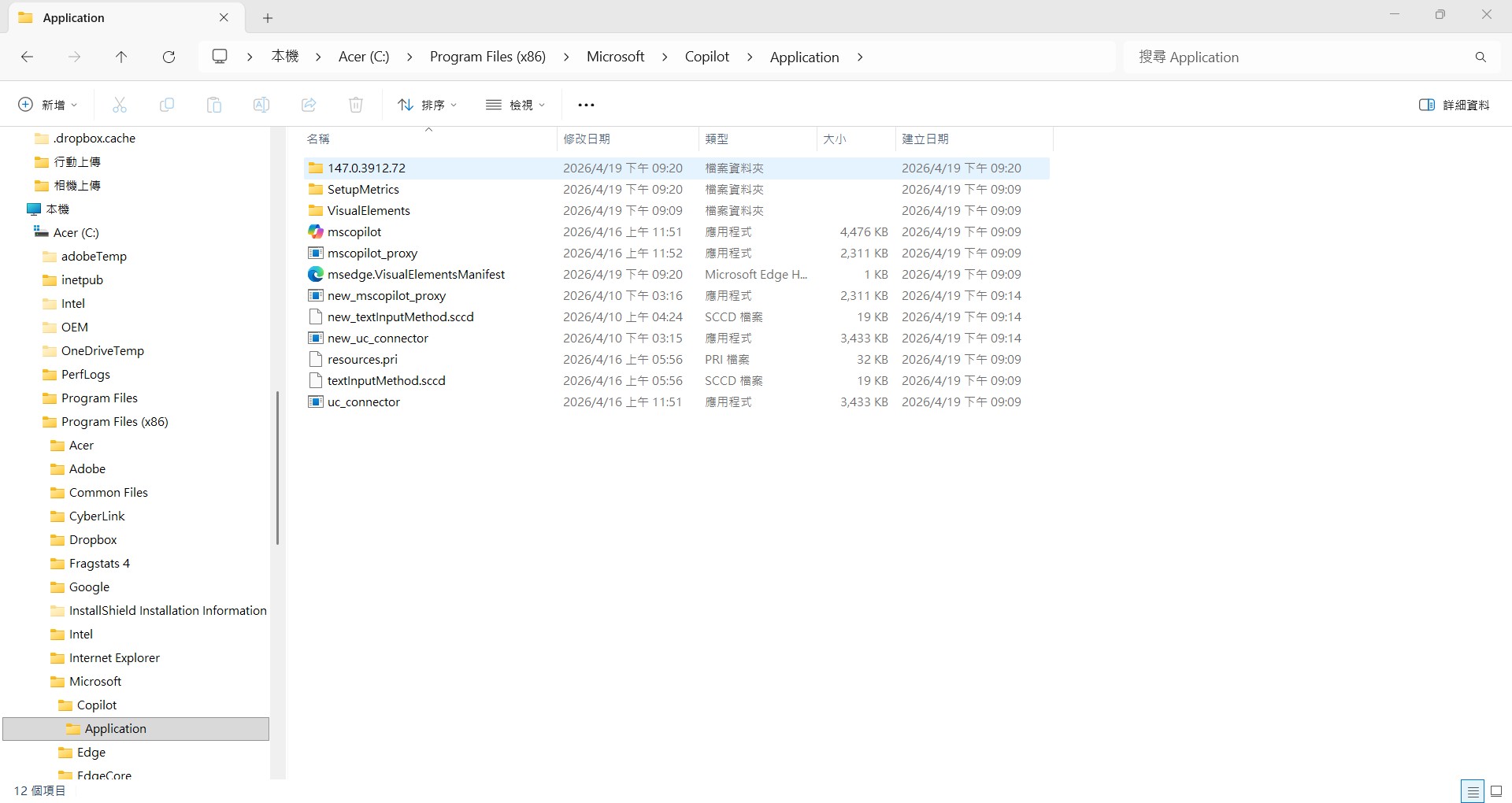Go back to previous folder
The height and width of the screenshot is (803, 1512).
tap(27, 57)
